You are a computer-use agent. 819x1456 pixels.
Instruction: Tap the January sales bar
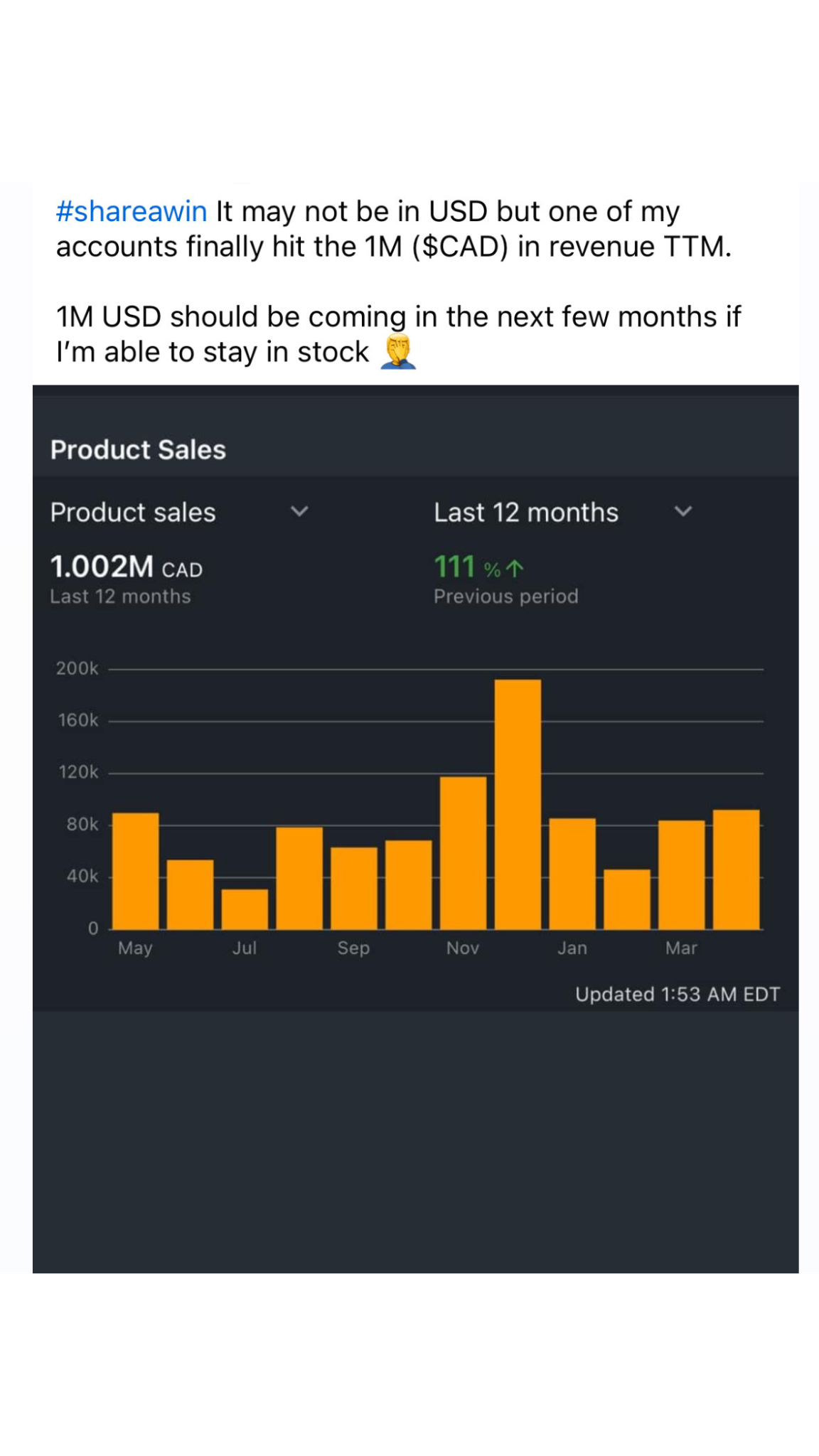572,873
